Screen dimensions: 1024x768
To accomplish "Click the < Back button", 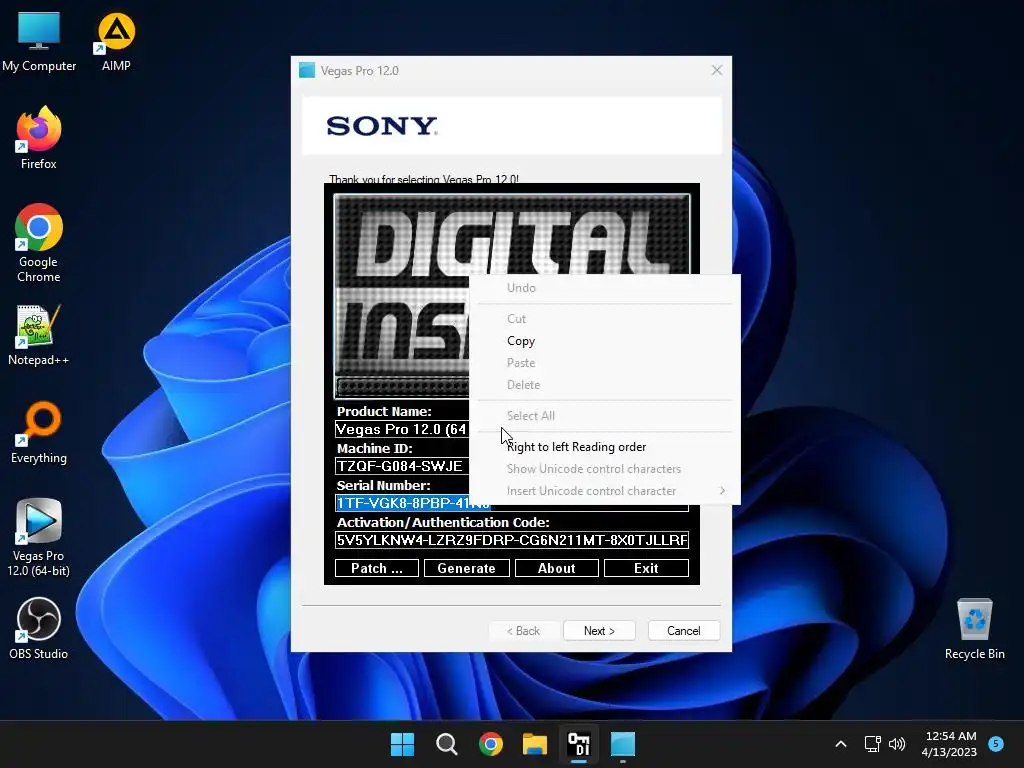I will [523, 631].
